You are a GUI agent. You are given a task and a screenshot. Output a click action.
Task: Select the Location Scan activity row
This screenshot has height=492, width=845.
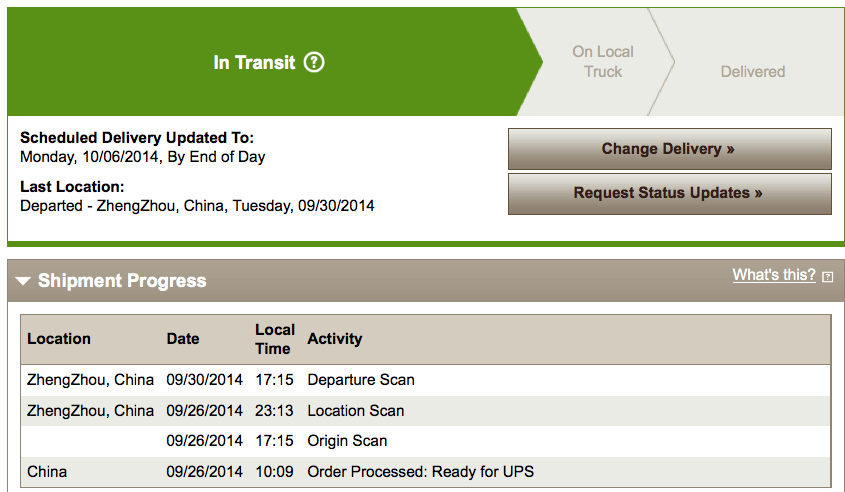425,411
